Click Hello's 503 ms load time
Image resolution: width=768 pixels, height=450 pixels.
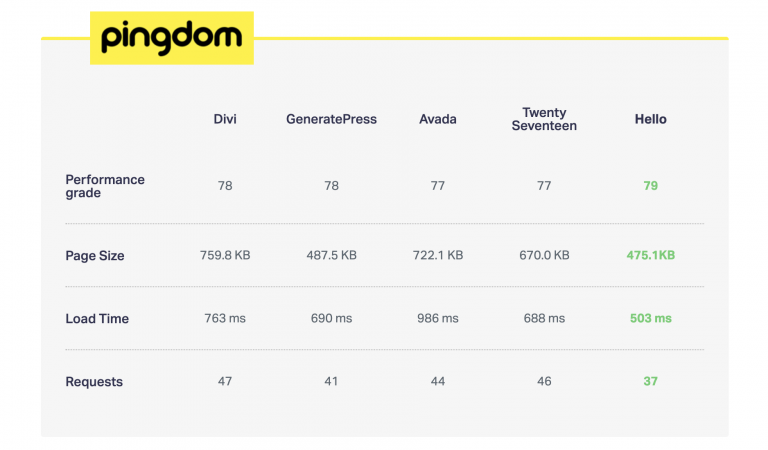tap(651, 319)
